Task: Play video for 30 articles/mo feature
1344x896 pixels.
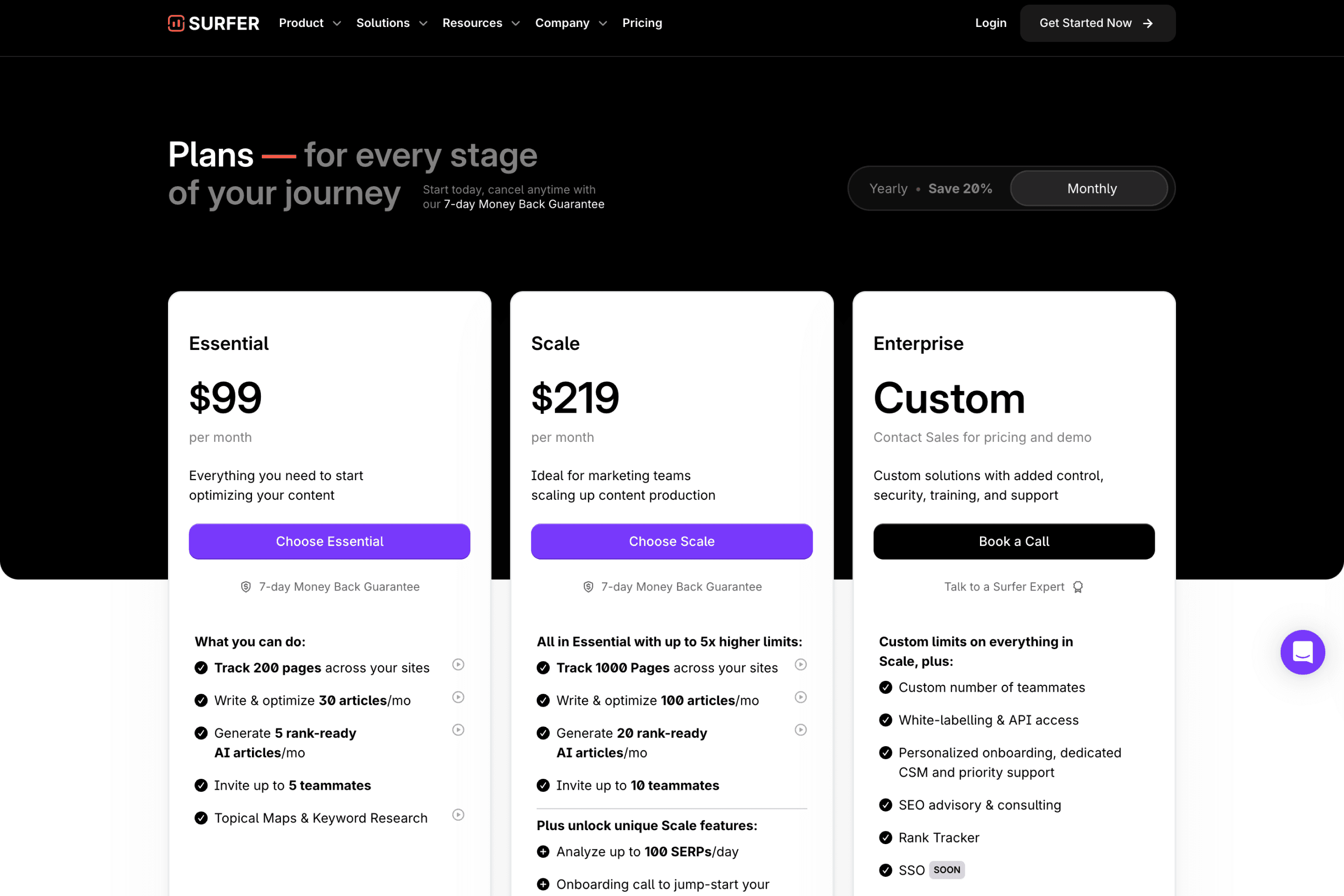Action: click(458, 697)
